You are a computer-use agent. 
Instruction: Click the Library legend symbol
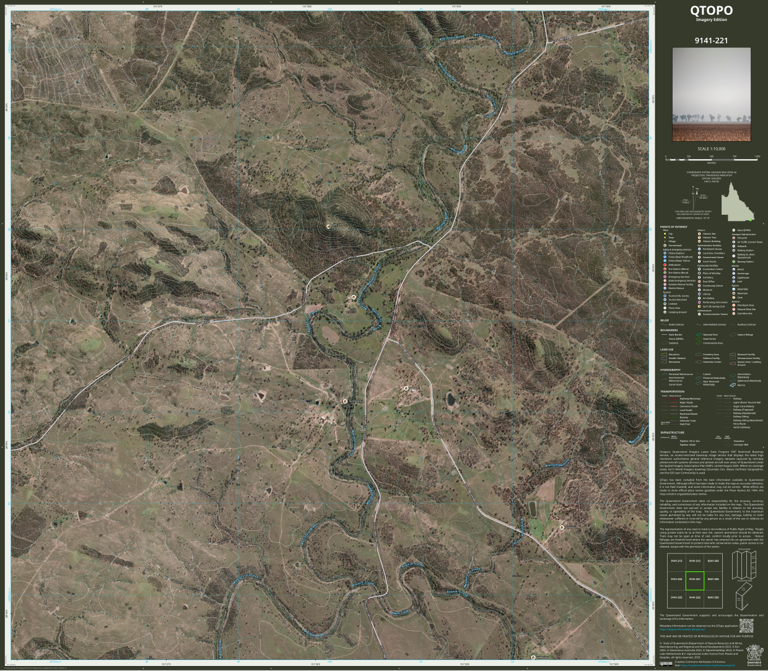click(x=699, y=294)
